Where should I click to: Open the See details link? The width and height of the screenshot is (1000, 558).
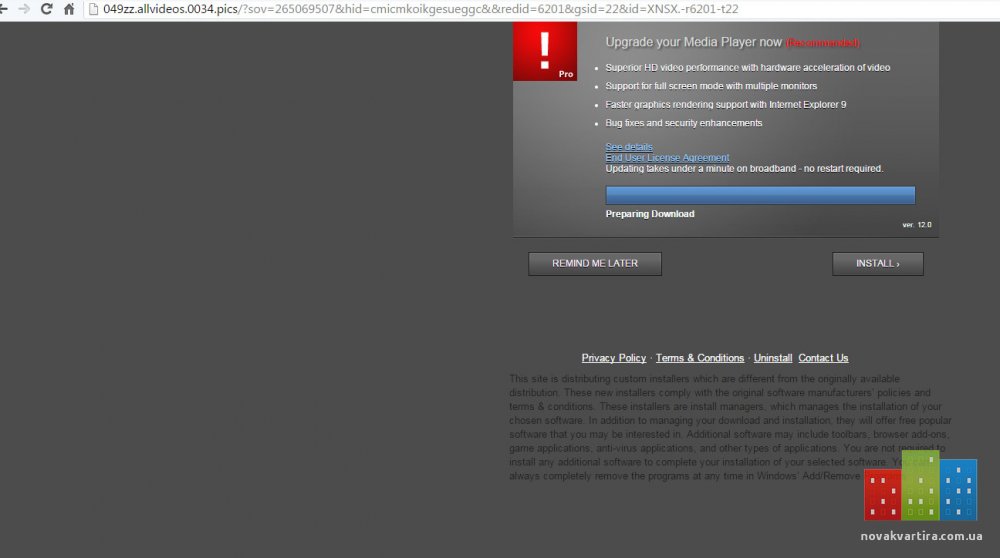click(629, 147)
